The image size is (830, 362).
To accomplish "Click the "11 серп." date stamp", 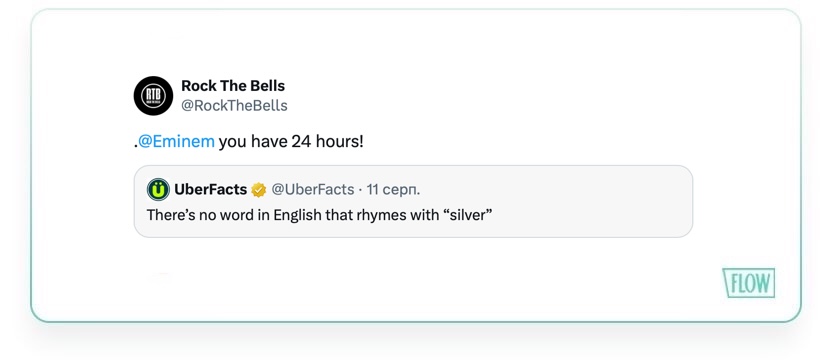I will pyautogui.click(x=393, y=189).
